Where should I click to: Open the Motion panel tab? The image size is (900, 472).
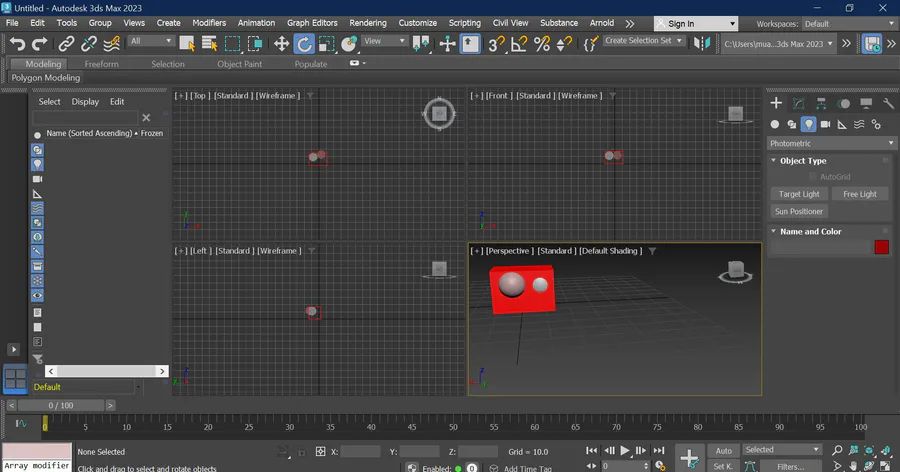pos(844,103)
